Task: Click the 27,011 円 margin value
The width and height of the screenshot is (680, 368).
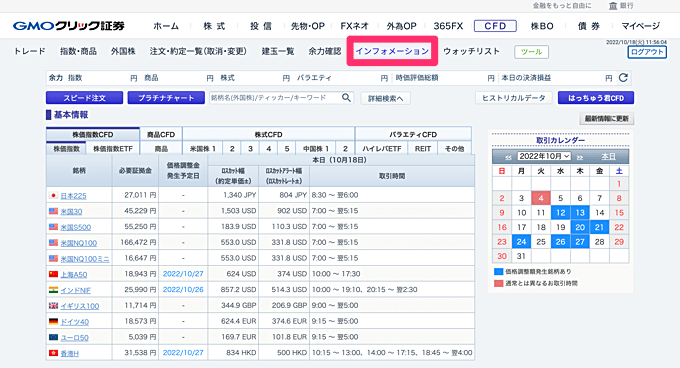Action: click(140, 195)
